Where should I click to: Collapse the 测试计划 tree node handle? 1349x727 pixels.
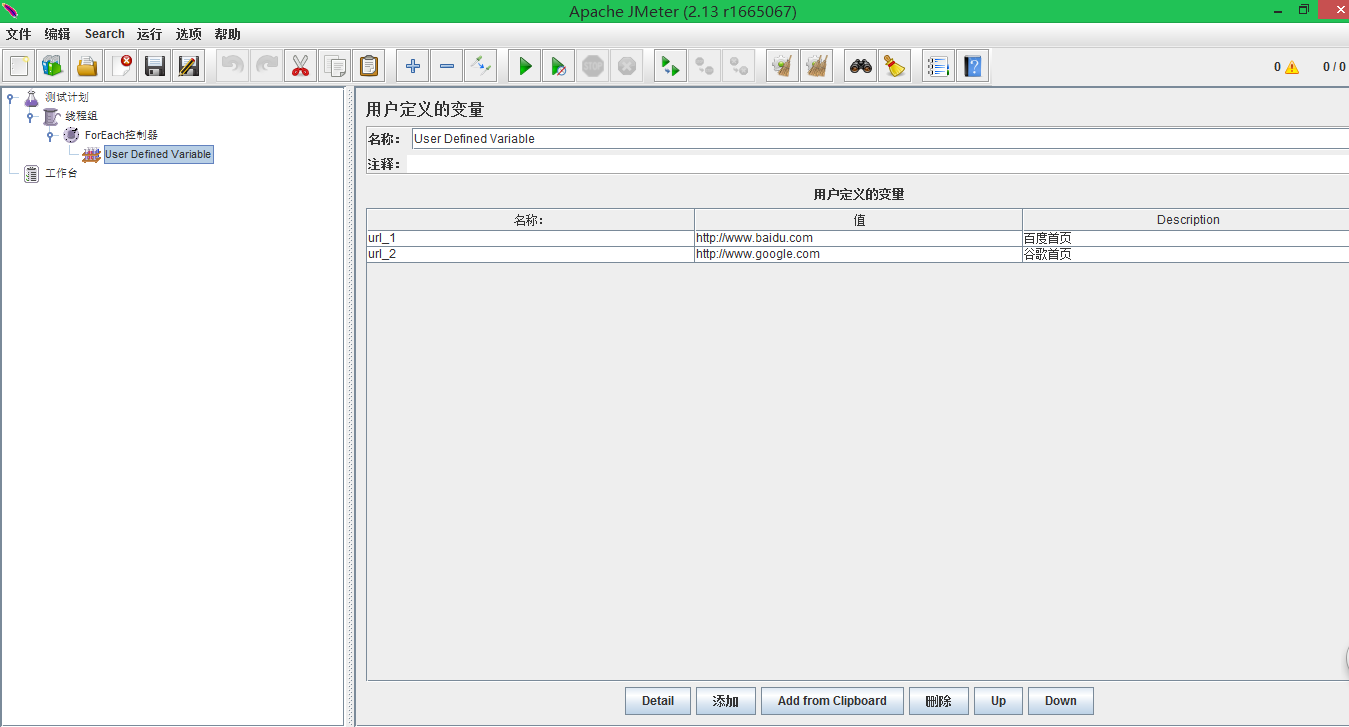(x=10, y=98)
